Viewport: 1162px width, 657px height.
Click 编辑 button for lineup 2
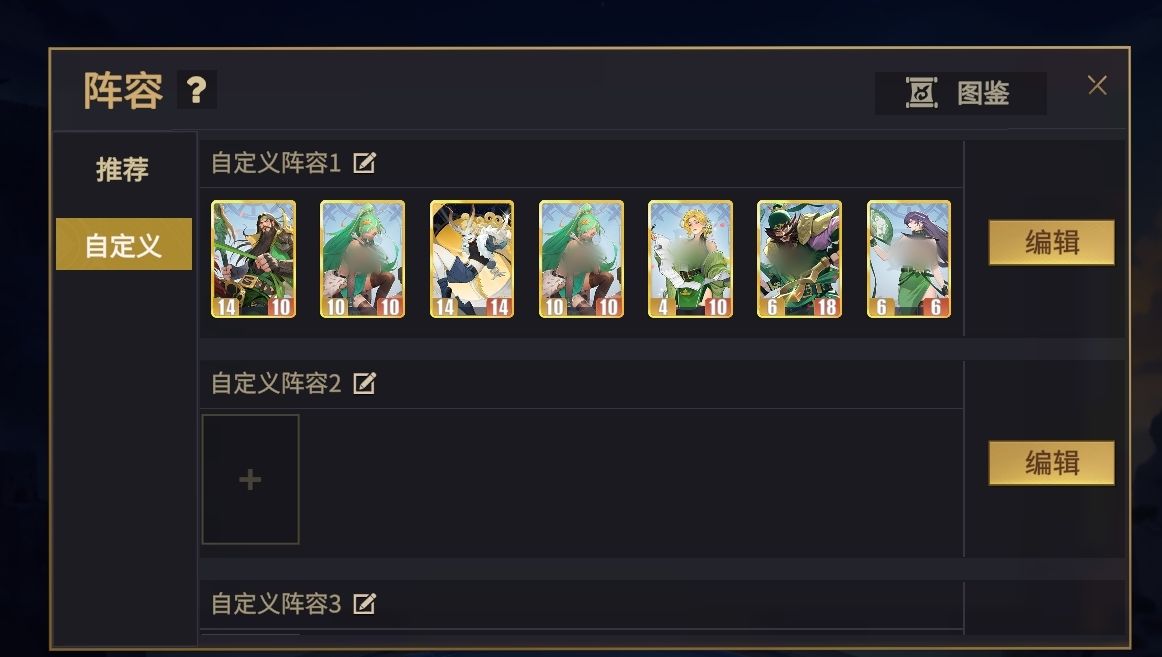coord(1052,463)
